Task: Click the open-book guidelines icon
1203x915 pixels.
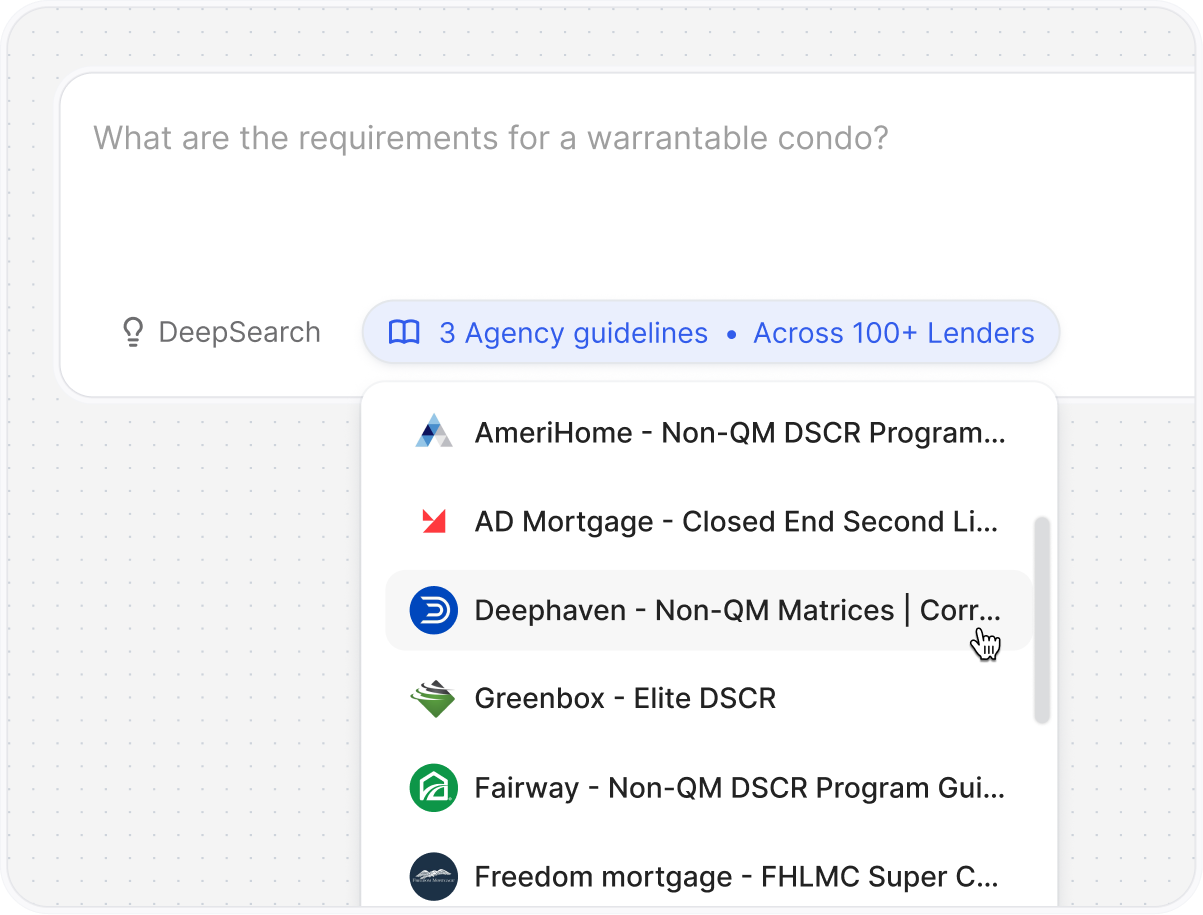Action: (x=404, y=332)
